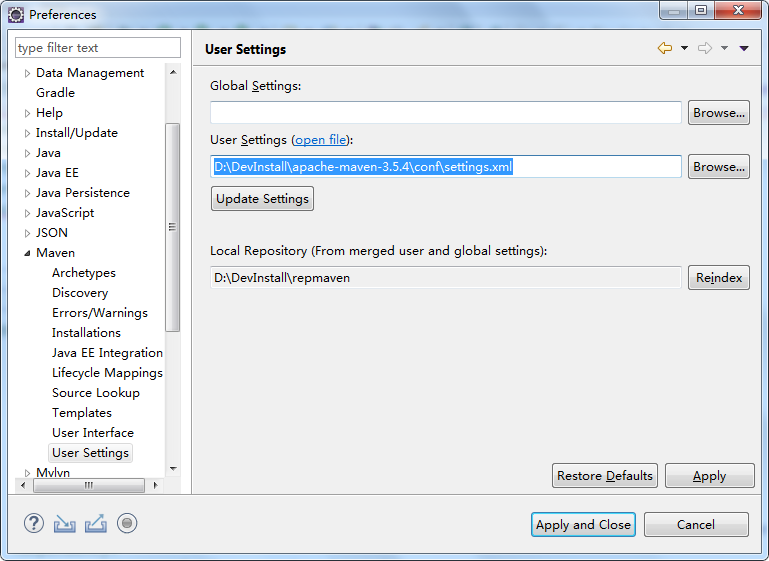Expand the Java EE tree node
The image size is (769, 561).
27,173
